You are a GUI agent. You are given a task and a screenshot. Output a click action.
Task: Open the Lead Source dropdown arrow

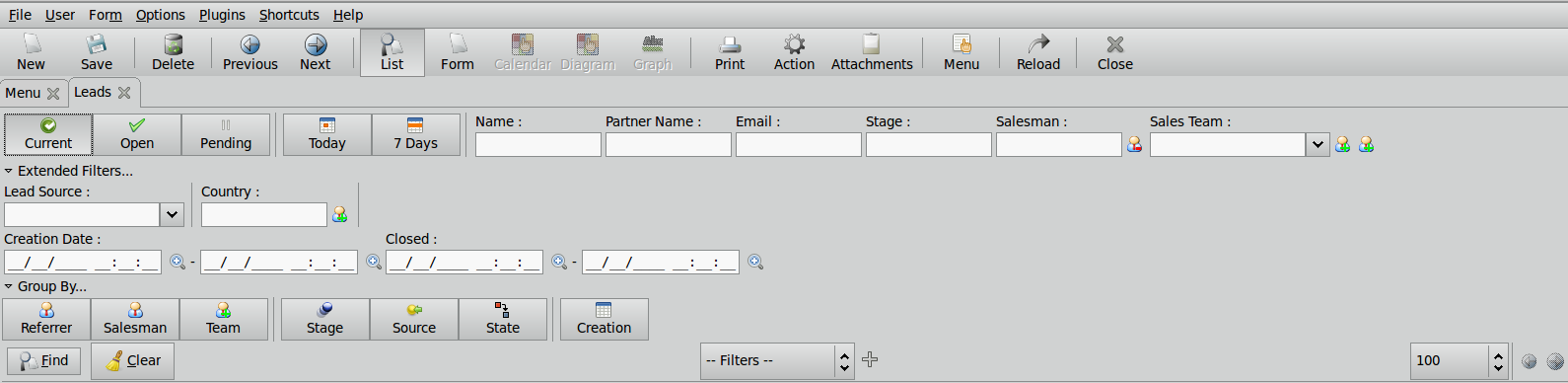click(x=172, y=214)
